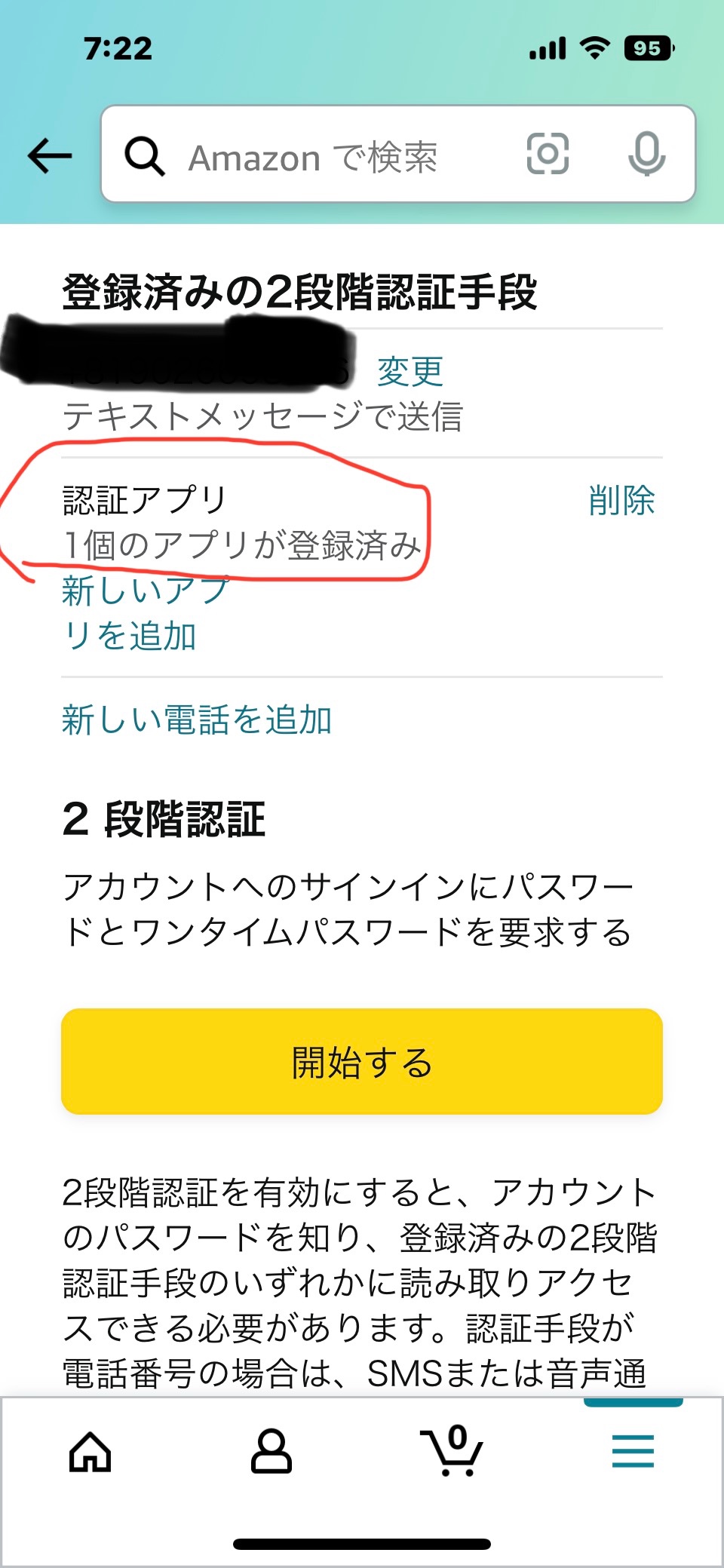Tap the 7:22 clock in status bar
The image size is (724, 1568).
click(x=118, y=49)
